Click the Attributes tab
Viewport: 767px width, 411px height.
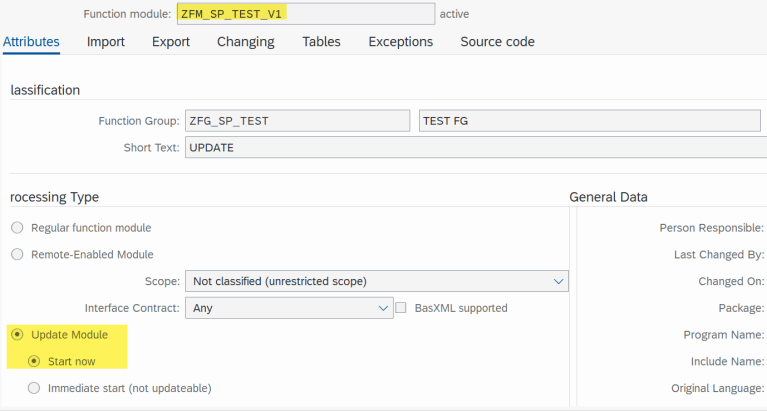[x=31, y=42]
